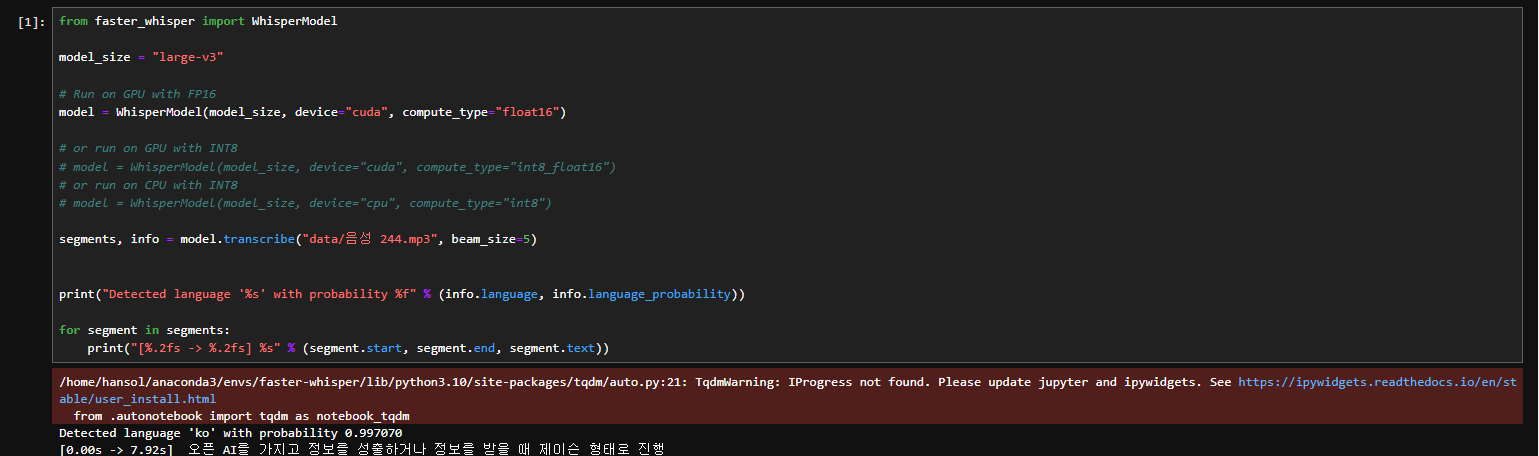Place cursor in the faster_whisper import line

point(198,21)
